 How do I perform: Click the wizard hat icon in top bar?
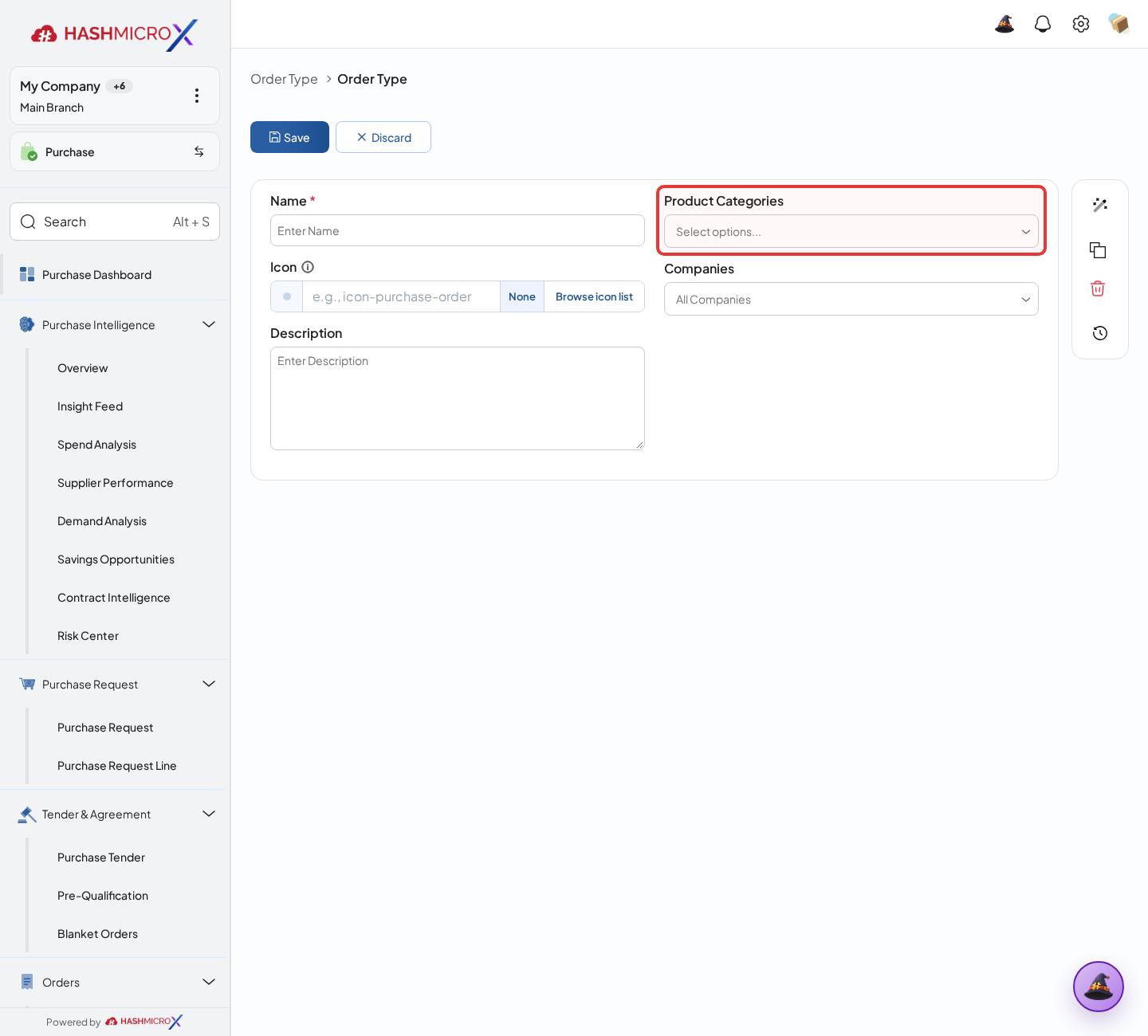[x=1005, y=24]
